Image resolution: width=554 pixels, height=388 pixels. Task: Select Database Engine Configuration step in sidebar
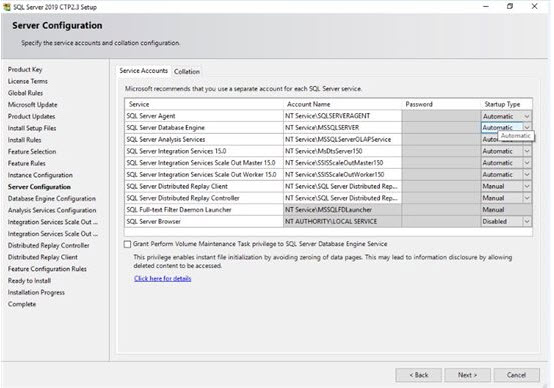(x=52, y=199)
